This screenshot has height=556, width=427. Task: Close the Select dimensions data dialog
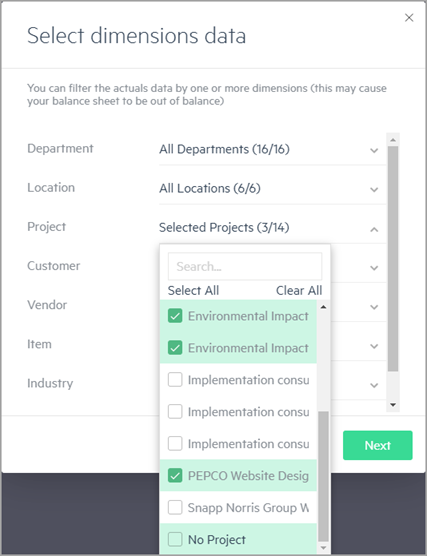[409, 17]
